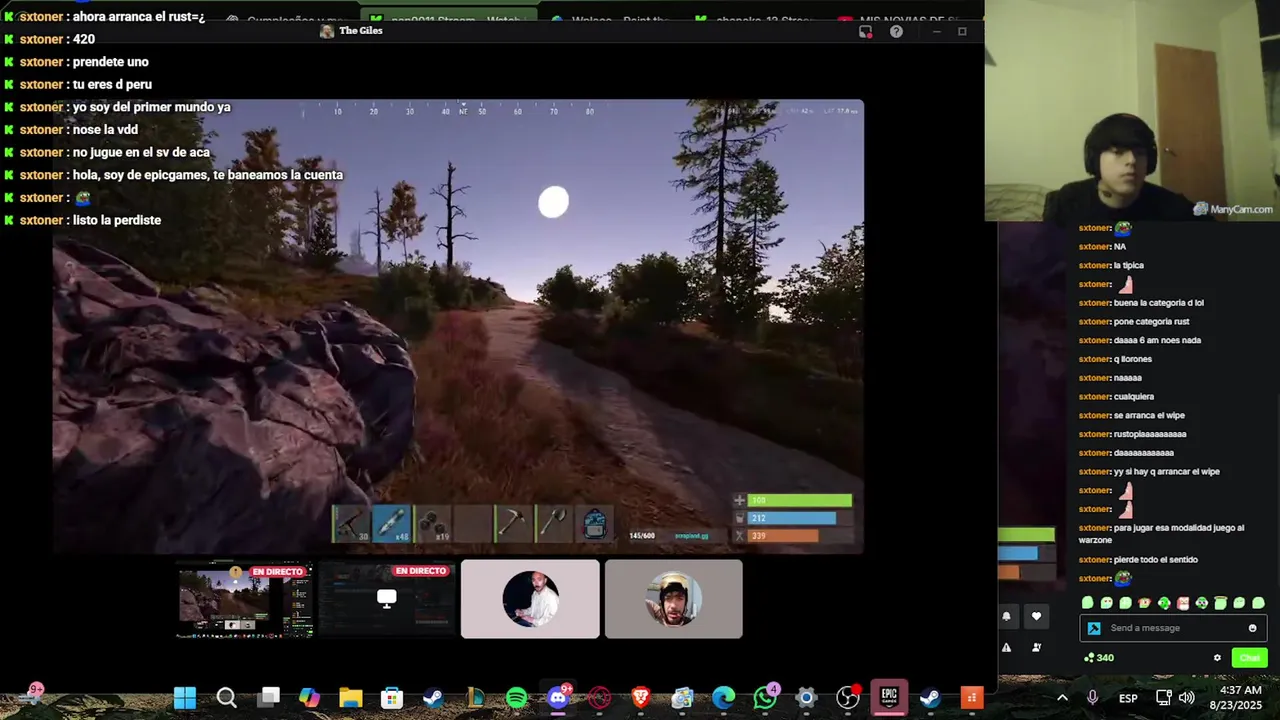Open Microsoft Edge from the taskbar
The image size is (1280, 720).
point(723,698)
